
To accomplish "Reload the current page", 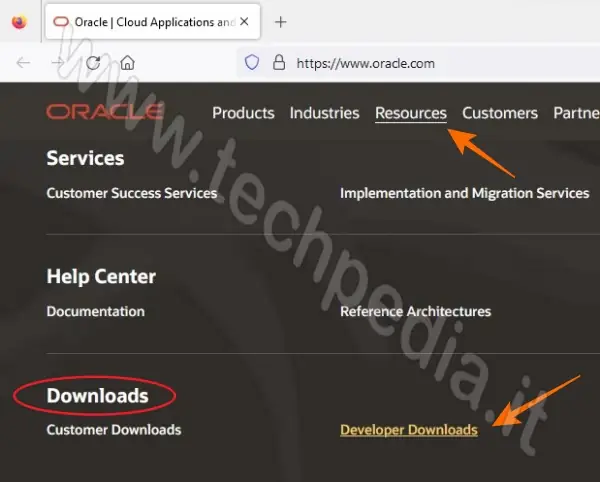I will 93,63.
